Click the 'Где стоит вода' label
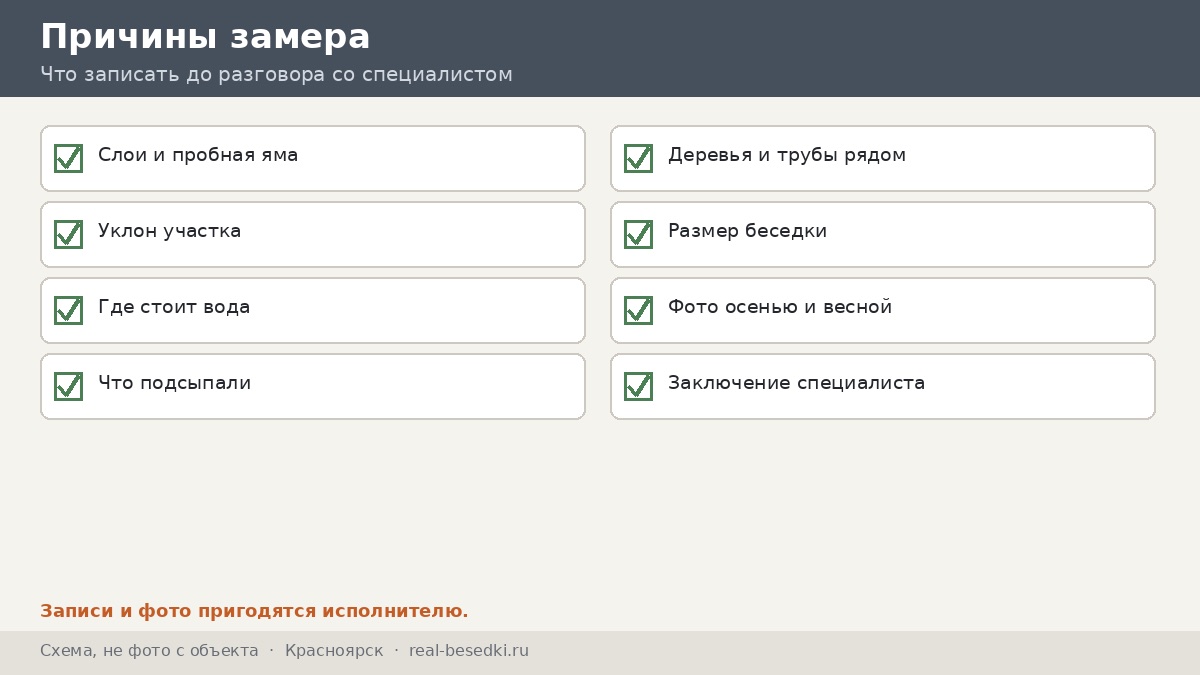Viewport: 1200px width, 675px height. click(x=174, y=308)
